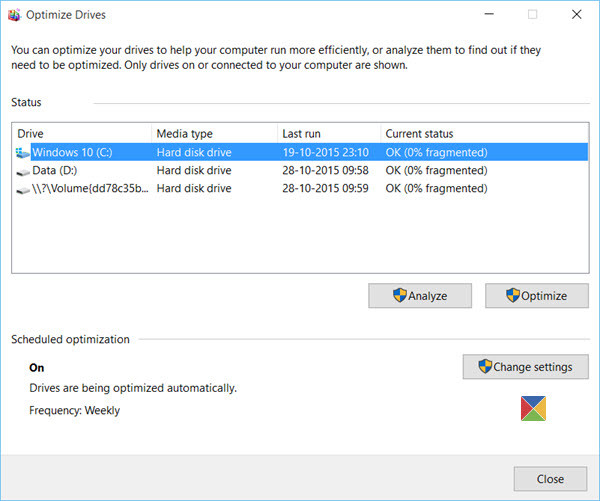Click the Optimize Drives title bar icon
The width and height of the screenshot is (600, 501).
pos(14,15)
